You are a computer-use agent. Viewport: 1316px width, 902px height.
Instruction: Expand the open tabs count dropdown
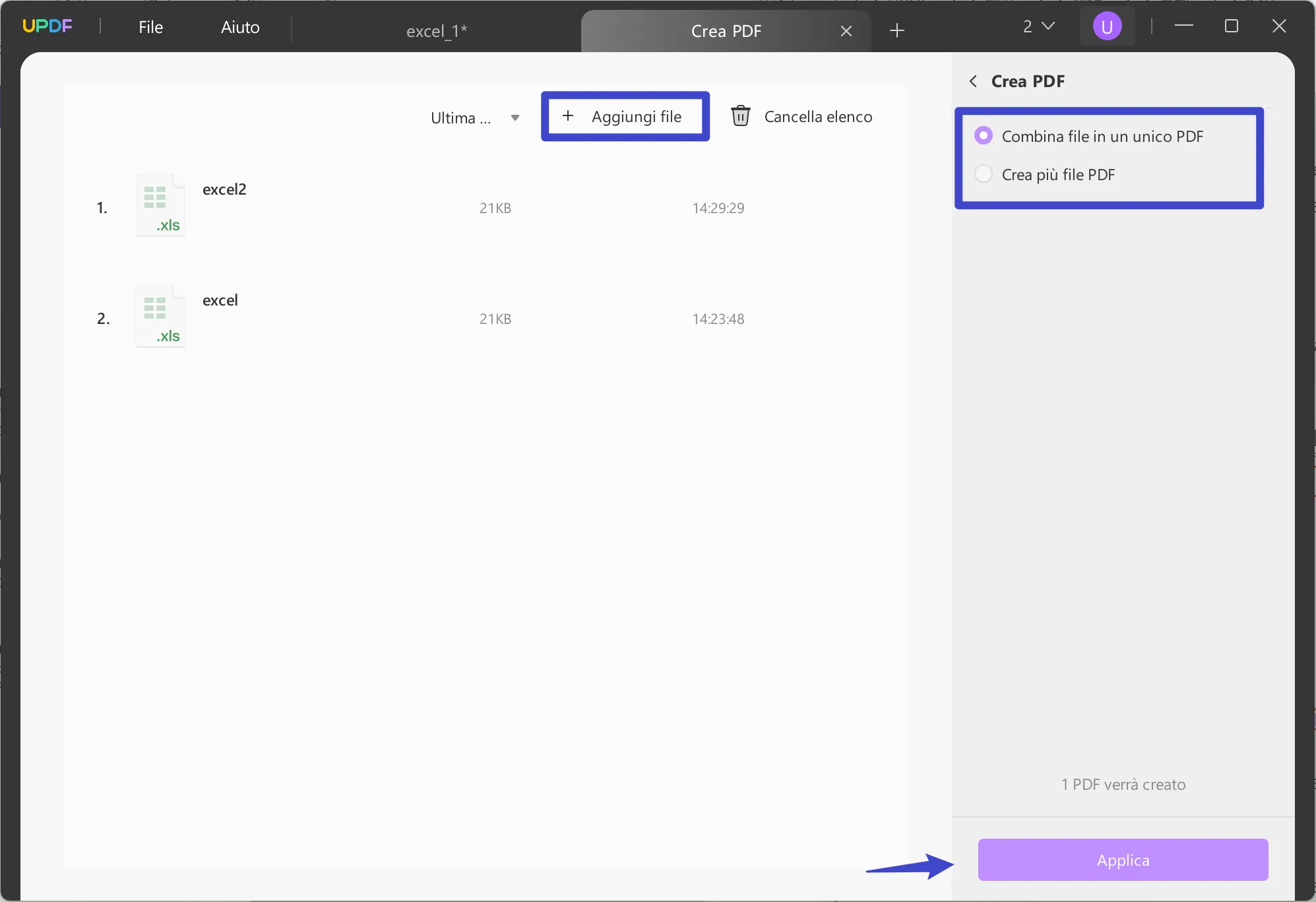pyautogui.click(x=1039, y=26)
